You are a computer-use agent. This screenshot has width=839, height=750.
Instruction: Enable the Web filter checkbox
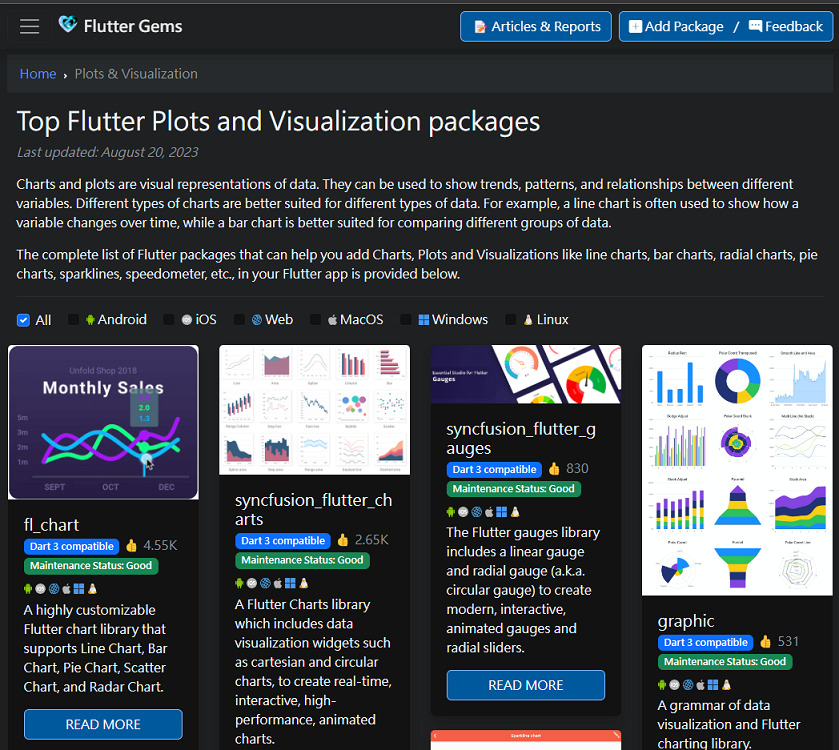[239, 319]
